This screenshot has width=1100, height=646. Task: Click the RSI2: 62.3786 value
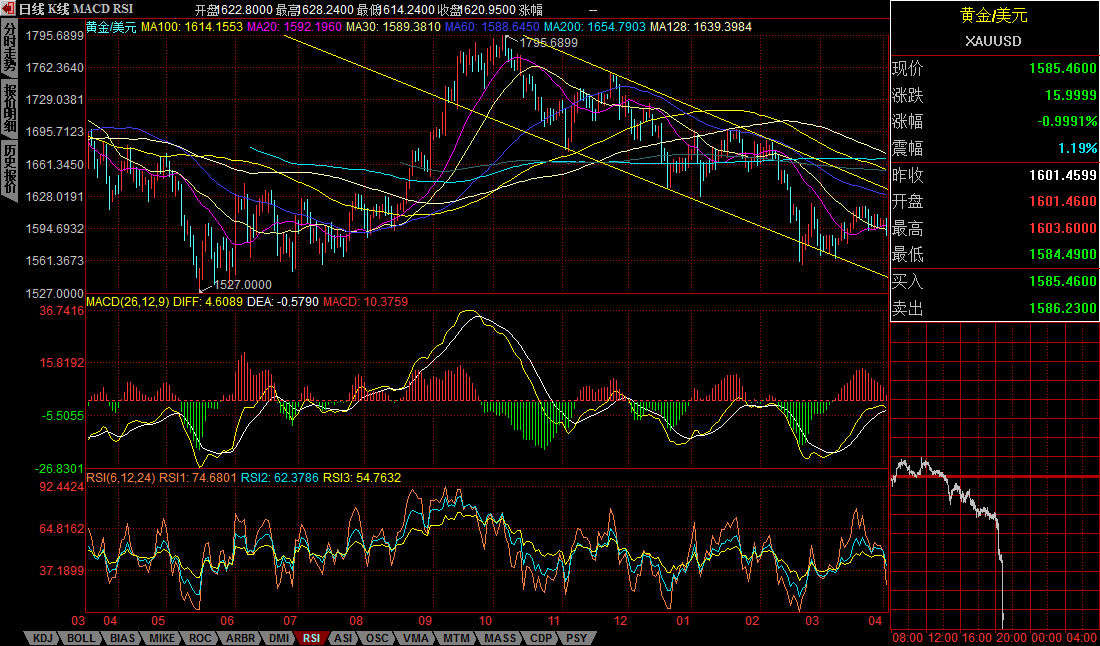tap(280, 478)
